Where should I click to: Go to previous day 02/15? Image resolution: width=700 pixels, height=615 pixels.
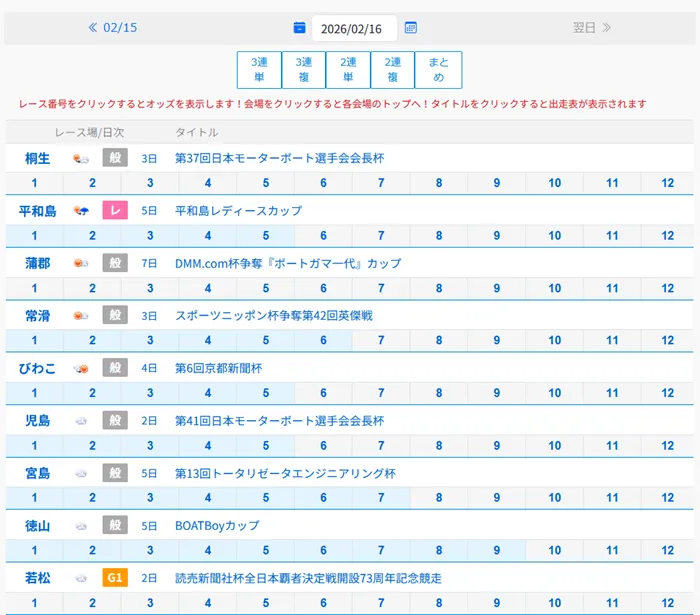(x=113, y=28)
